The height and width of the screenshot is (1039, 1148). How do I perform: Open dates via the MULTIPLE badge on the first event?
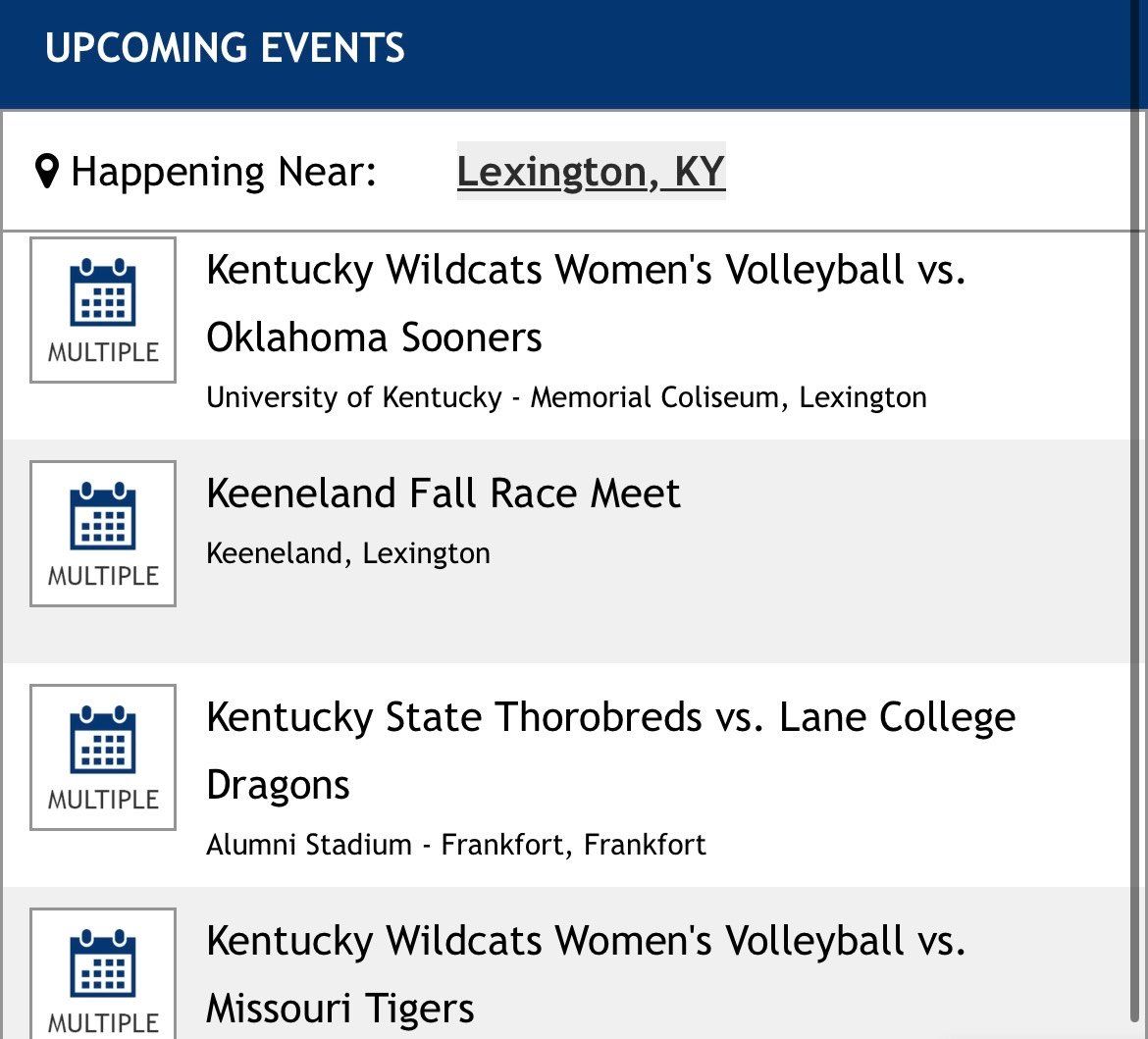102,351
